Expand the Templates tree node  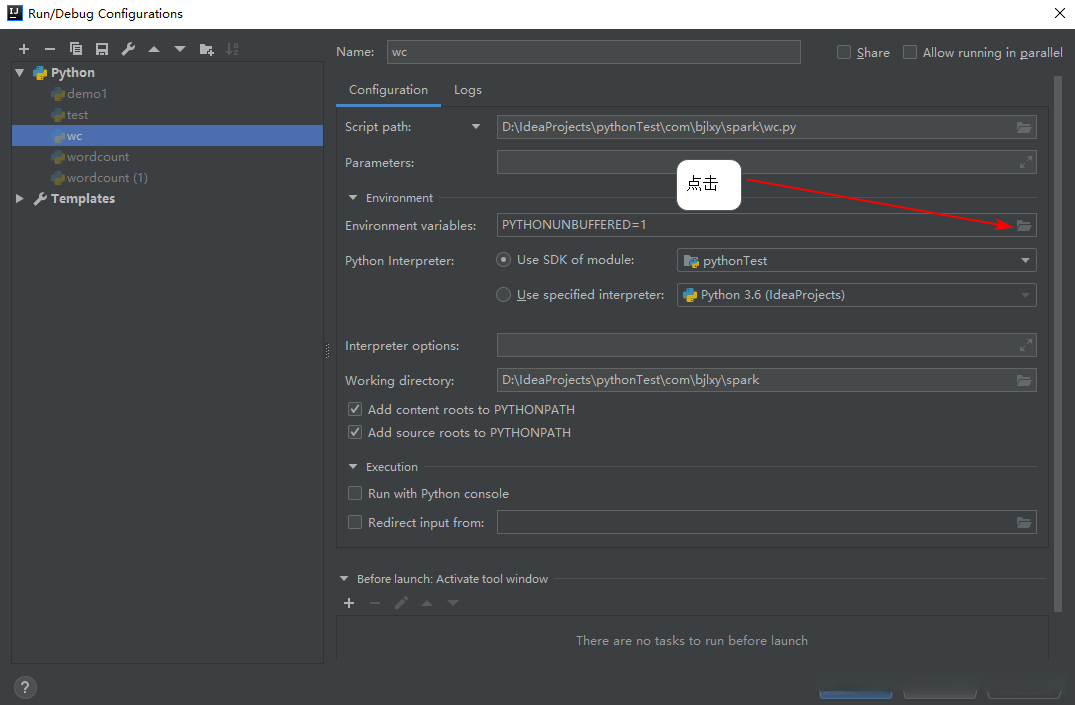(x=20, y=199)
